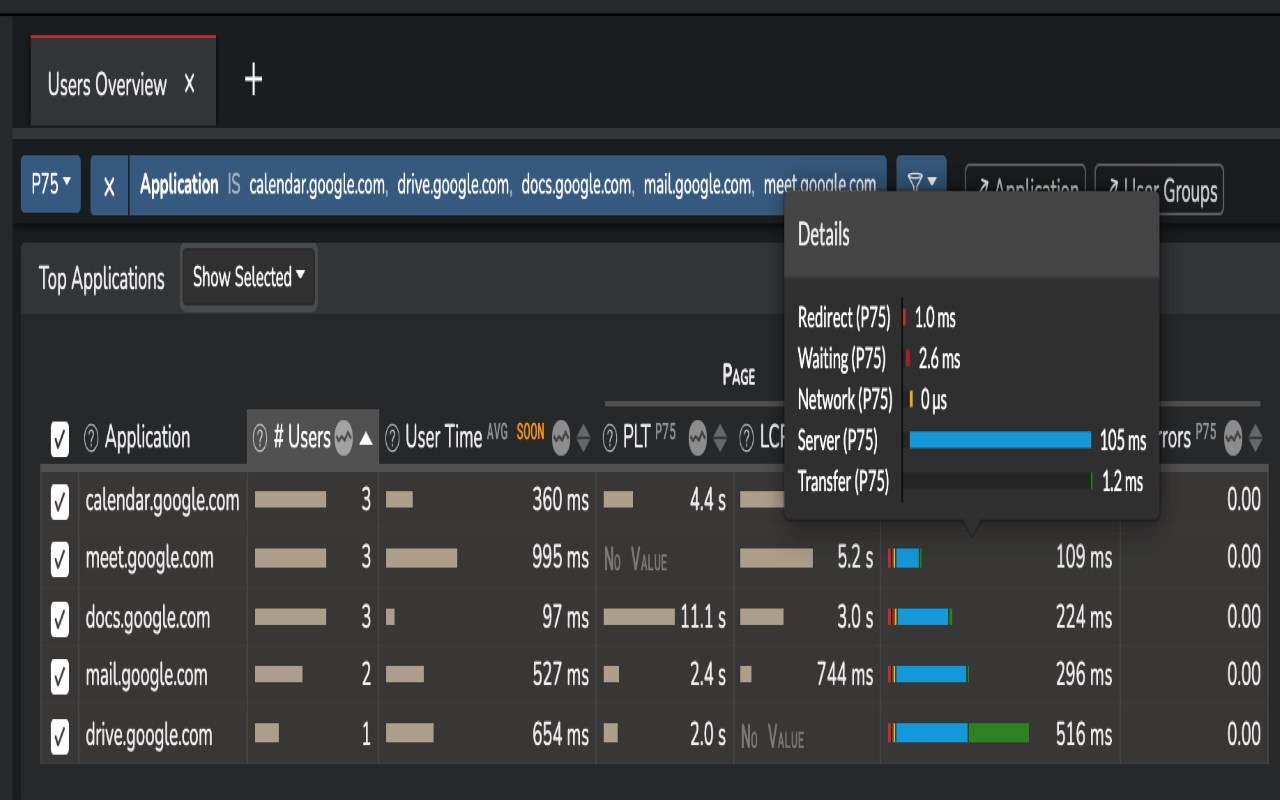
Task: Open mail.google.com application row
Action: click(x=146, y=676)
